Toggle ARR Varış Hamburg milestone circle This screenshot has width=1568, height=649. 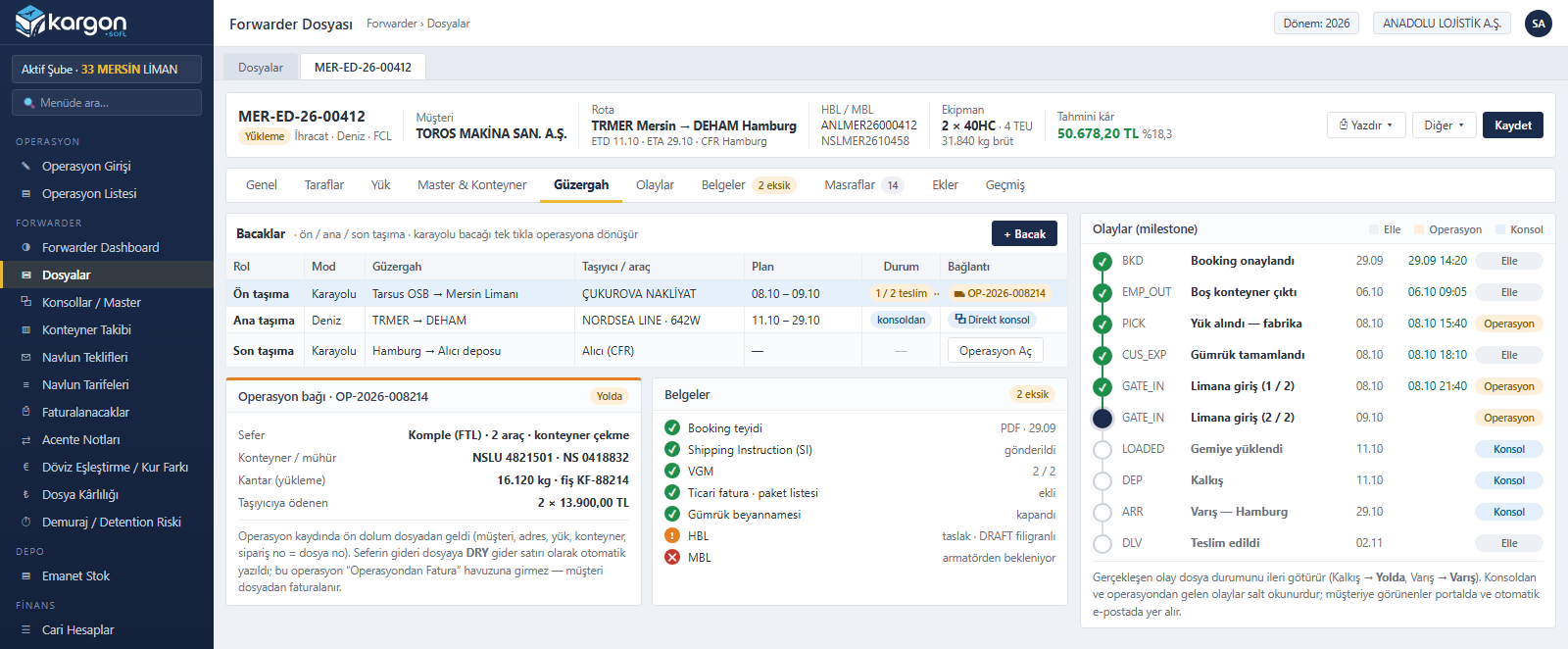tap(1102, 513)
